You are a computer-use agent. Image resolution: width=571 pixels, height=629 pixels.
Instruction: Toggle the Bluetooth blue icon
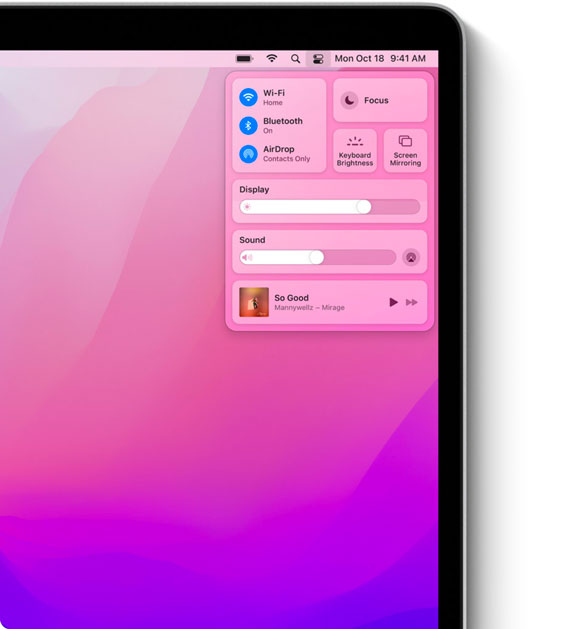point(248,126)
